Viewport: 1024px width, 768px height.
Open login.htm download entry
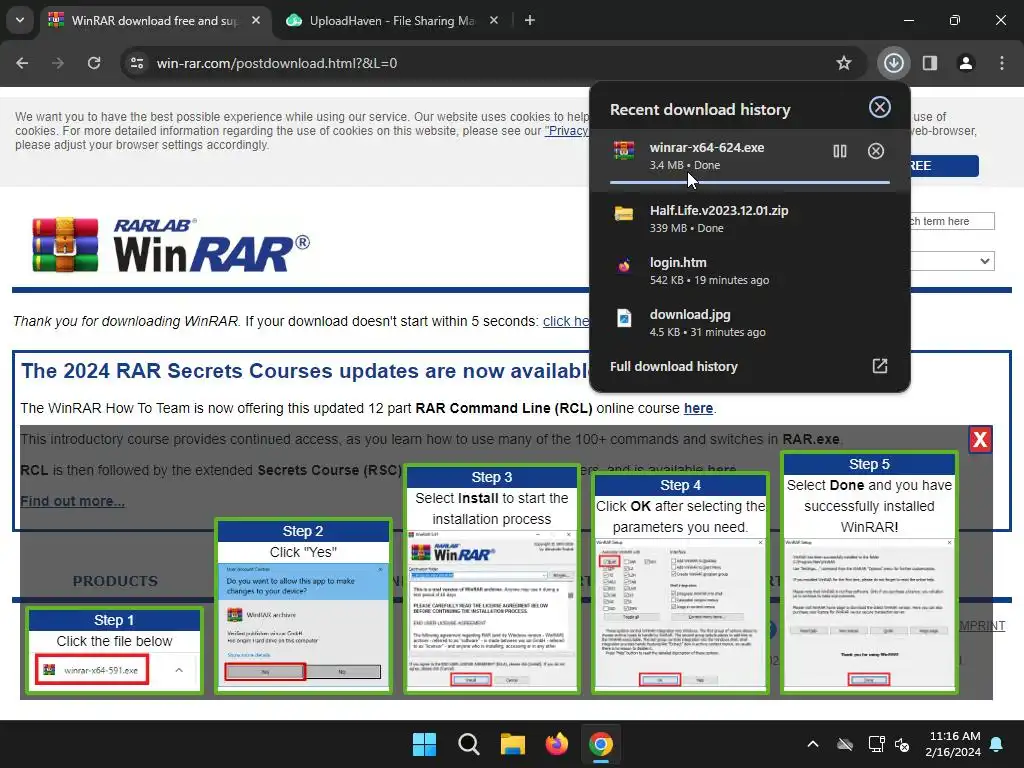[750, 270]
